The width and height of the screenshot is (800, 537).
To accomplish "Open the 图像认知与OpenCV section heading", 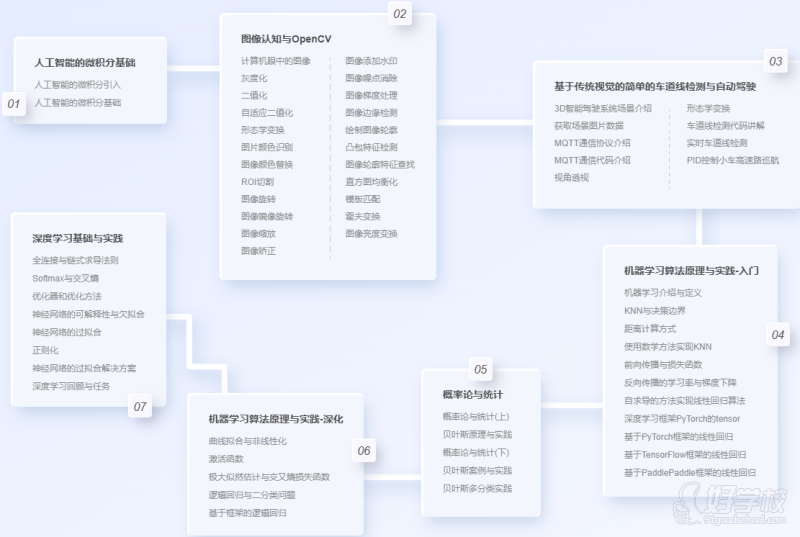I will (285, 39).
